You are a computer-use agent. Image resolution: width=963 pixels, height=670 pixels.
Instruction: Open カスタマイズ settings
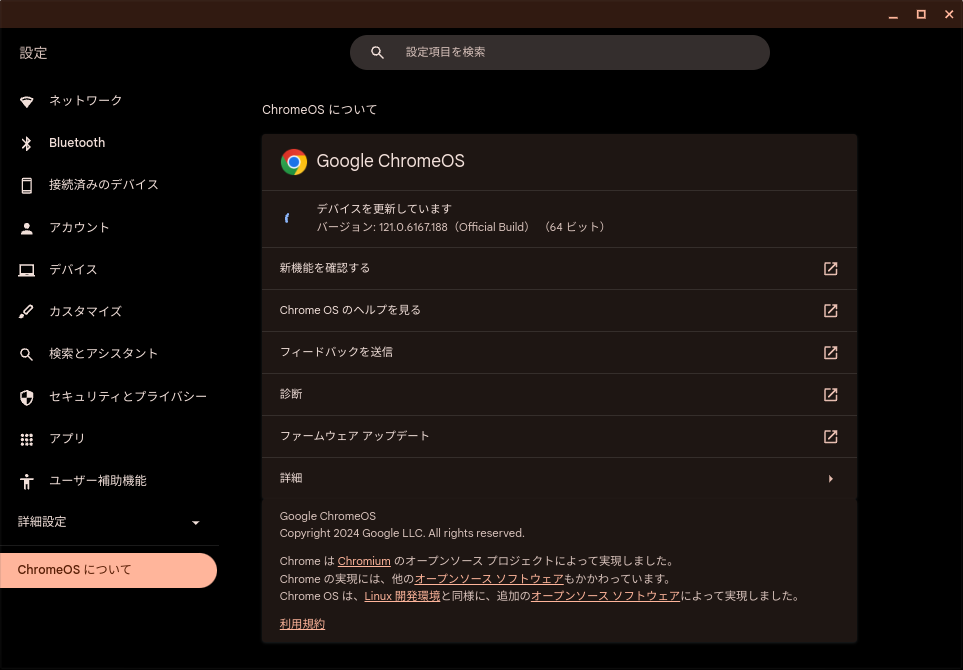click(109, 311)
